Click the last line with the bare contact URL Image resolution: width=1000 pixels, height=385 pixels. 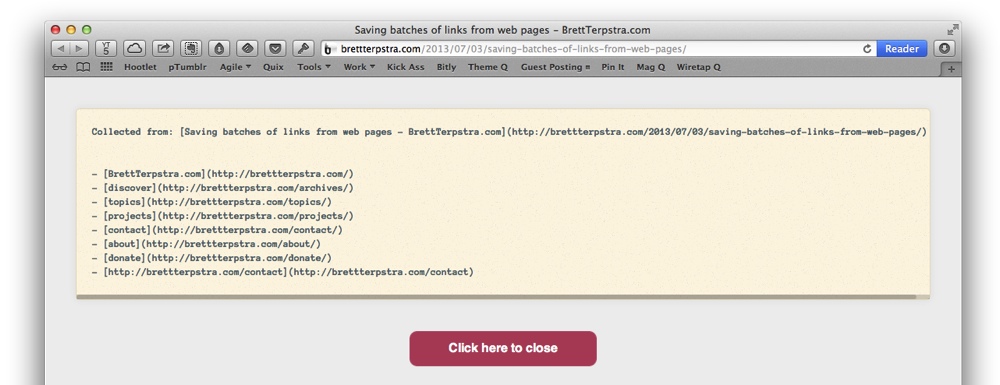point(283,272)
